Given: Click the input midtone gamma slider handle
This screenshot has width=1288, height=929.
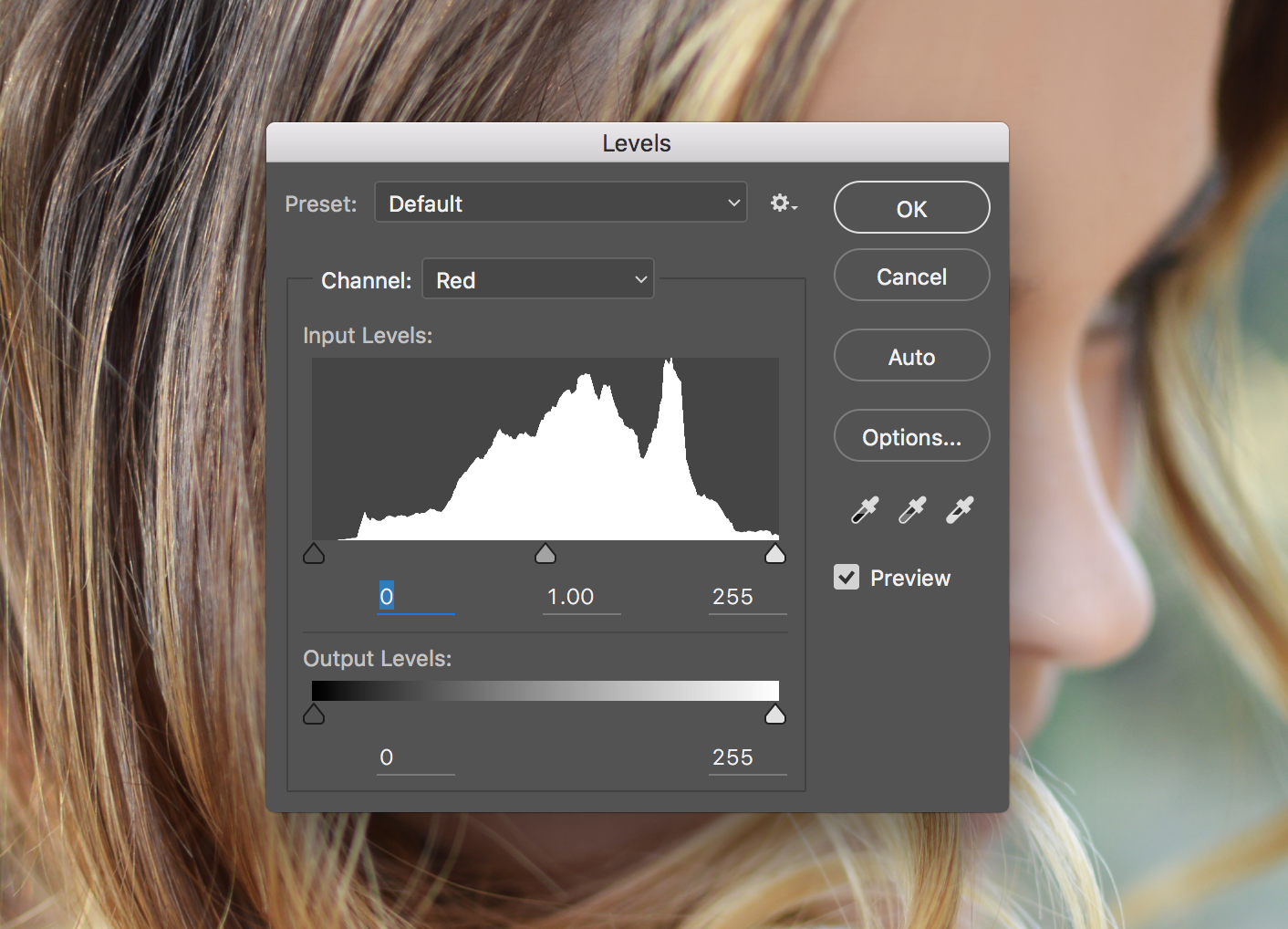Looking at the screenshot, I should coord(545,554).
